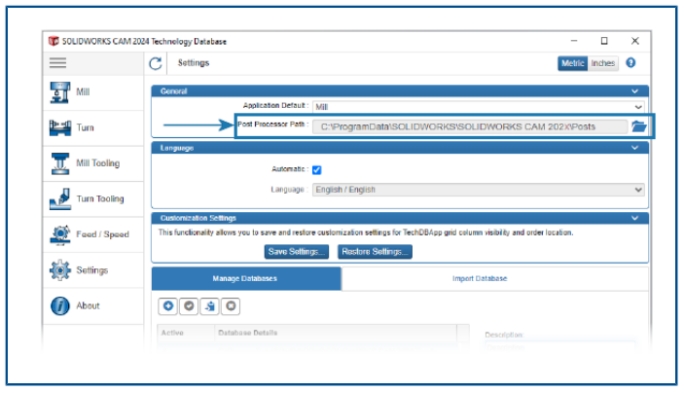Close the Technology Database window
The height and width of the screenshot is (393, 684).
click(x=635, y=41)
